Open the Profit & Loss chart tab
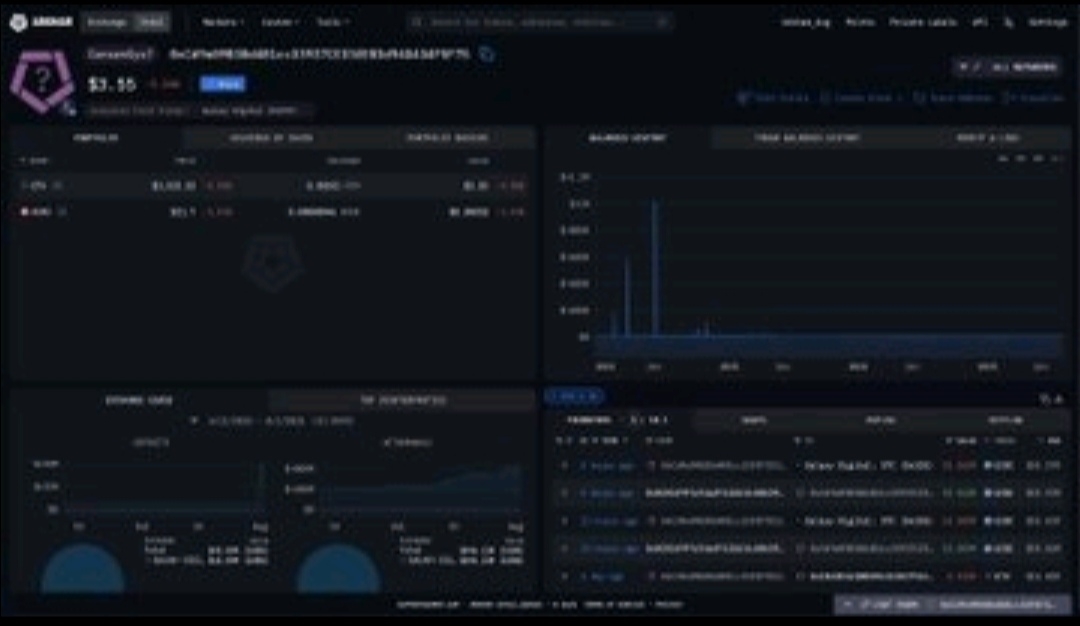 point(987,138)
